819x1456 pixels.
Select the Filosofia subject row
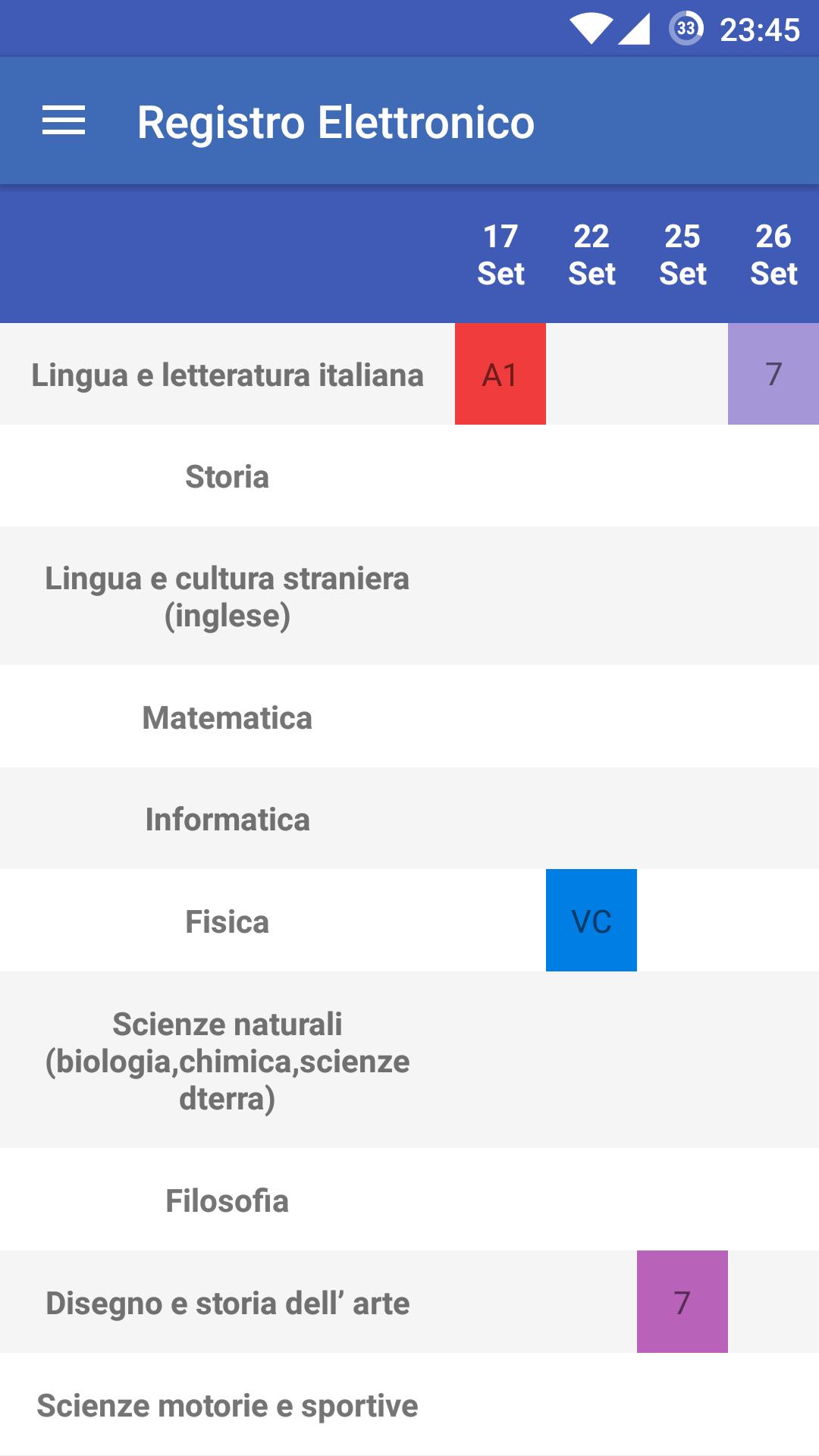pos(409,1200)
